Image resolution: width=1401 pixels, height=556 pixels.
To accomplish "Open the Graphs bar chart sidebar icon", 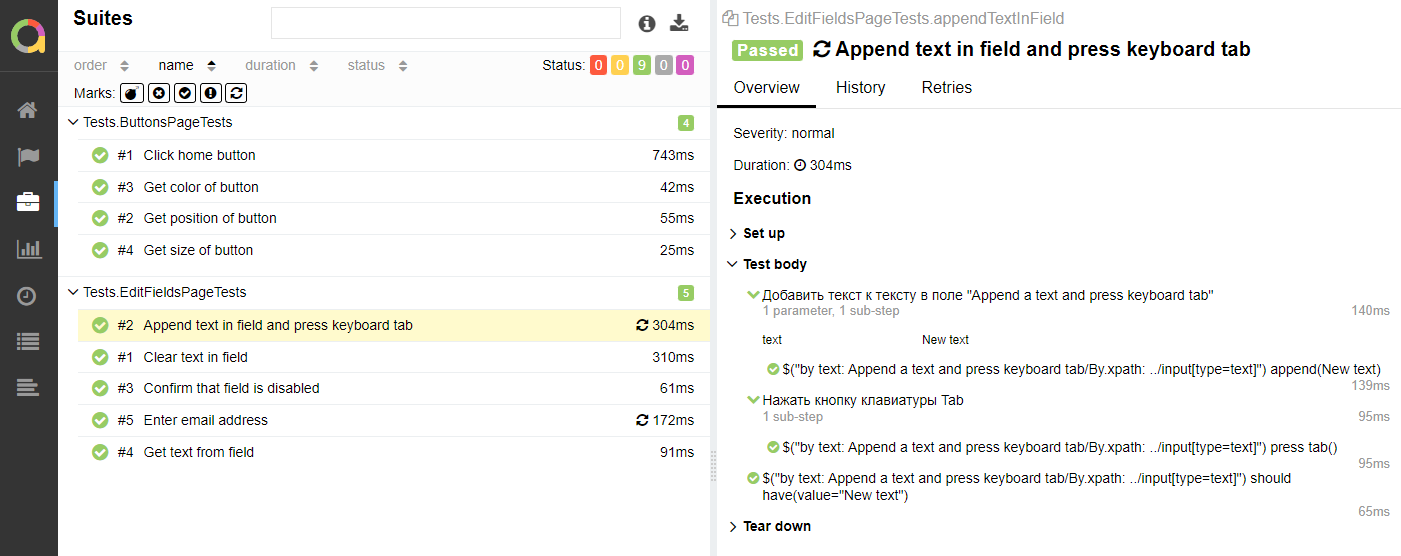I will point(28,249).
